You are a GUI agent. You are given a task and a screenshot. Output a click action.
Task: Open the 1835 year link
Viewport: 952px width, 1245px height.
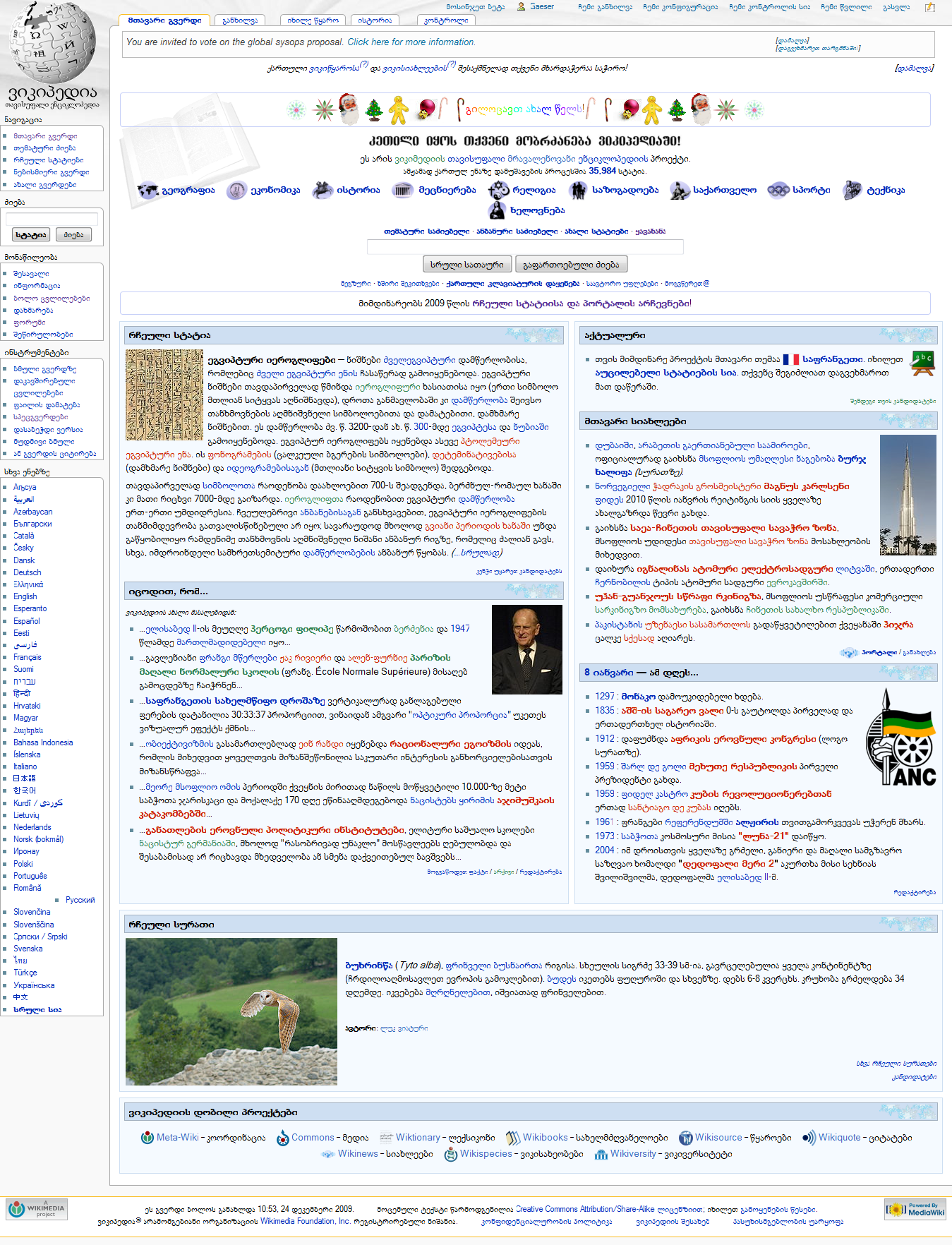pyautogui.click(x=605, y=710)
